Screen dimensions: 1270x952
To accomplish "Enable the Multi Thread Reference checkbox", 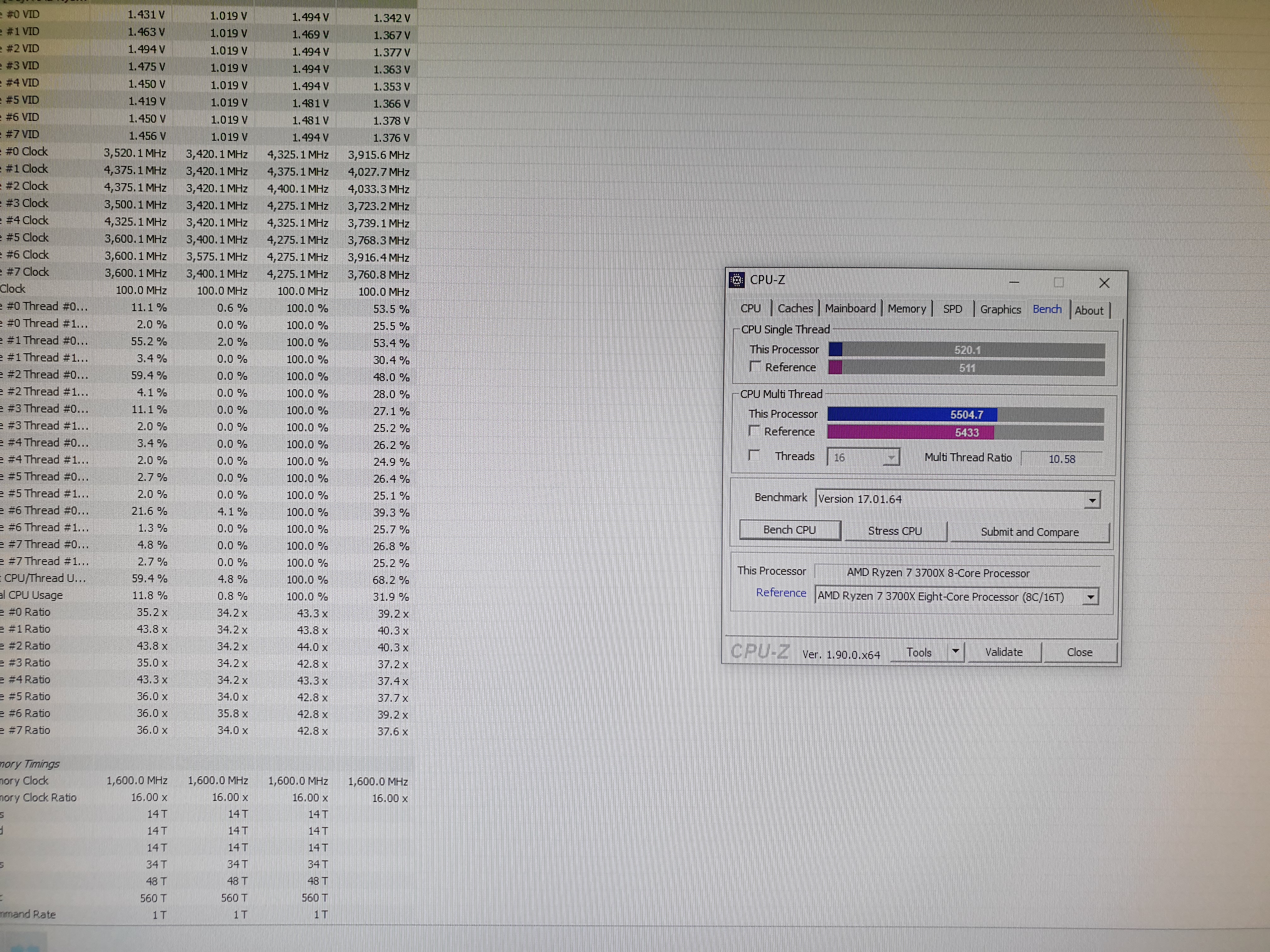I will coord(754,431).
